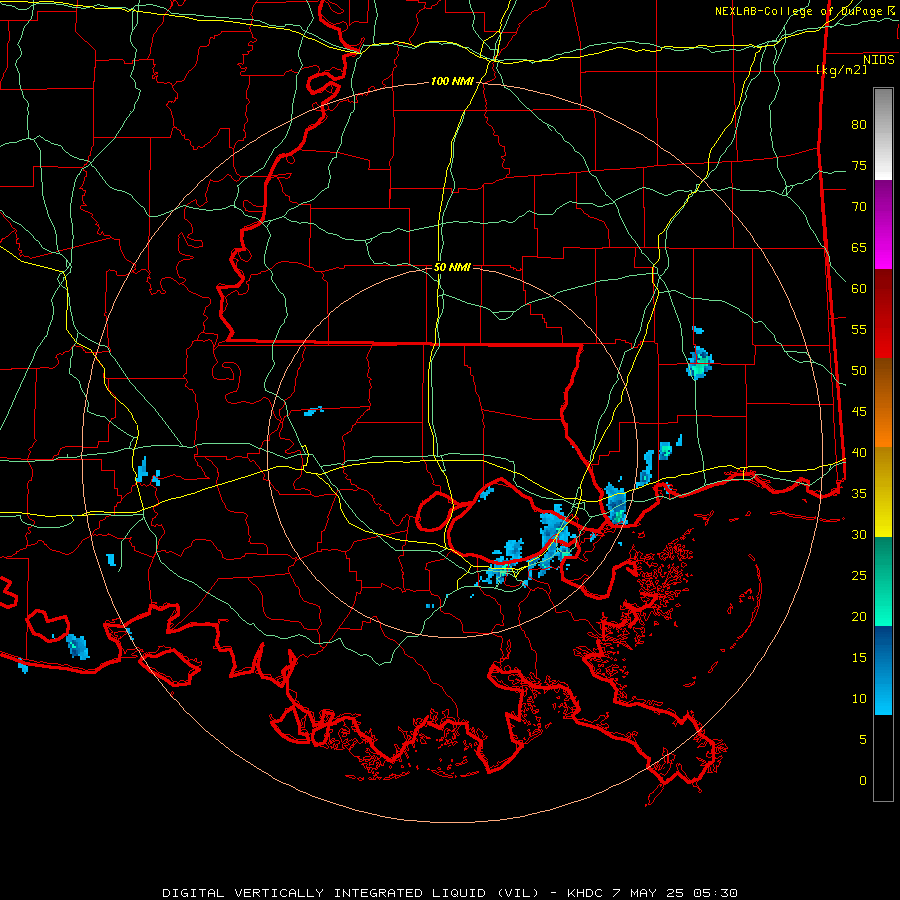Click the [kg/m2] units label
This screenshot has width=900, height=900.
coord(841,70)
